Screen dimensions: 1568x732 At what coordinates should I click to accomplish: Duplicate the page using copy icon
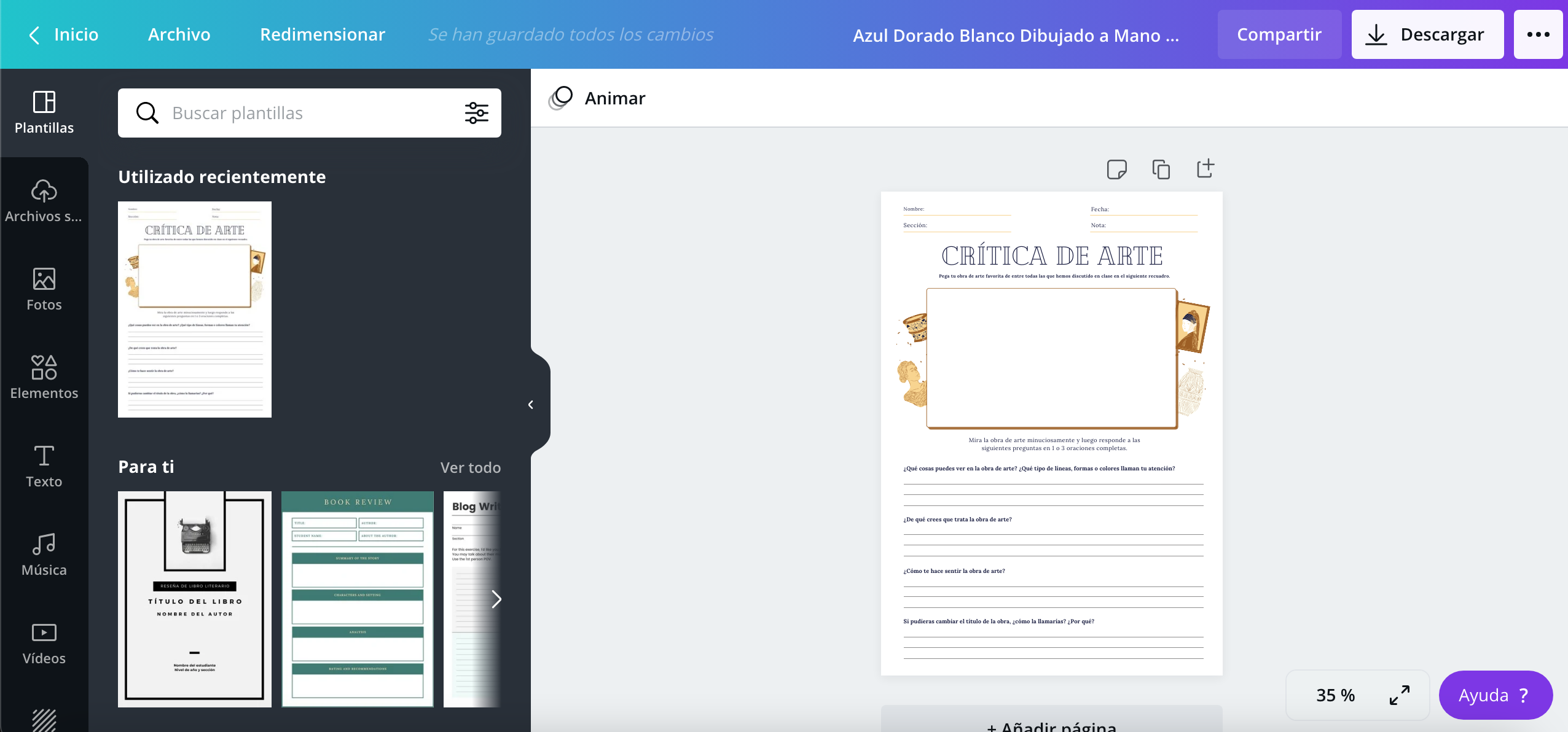(x=1161, y=169)
